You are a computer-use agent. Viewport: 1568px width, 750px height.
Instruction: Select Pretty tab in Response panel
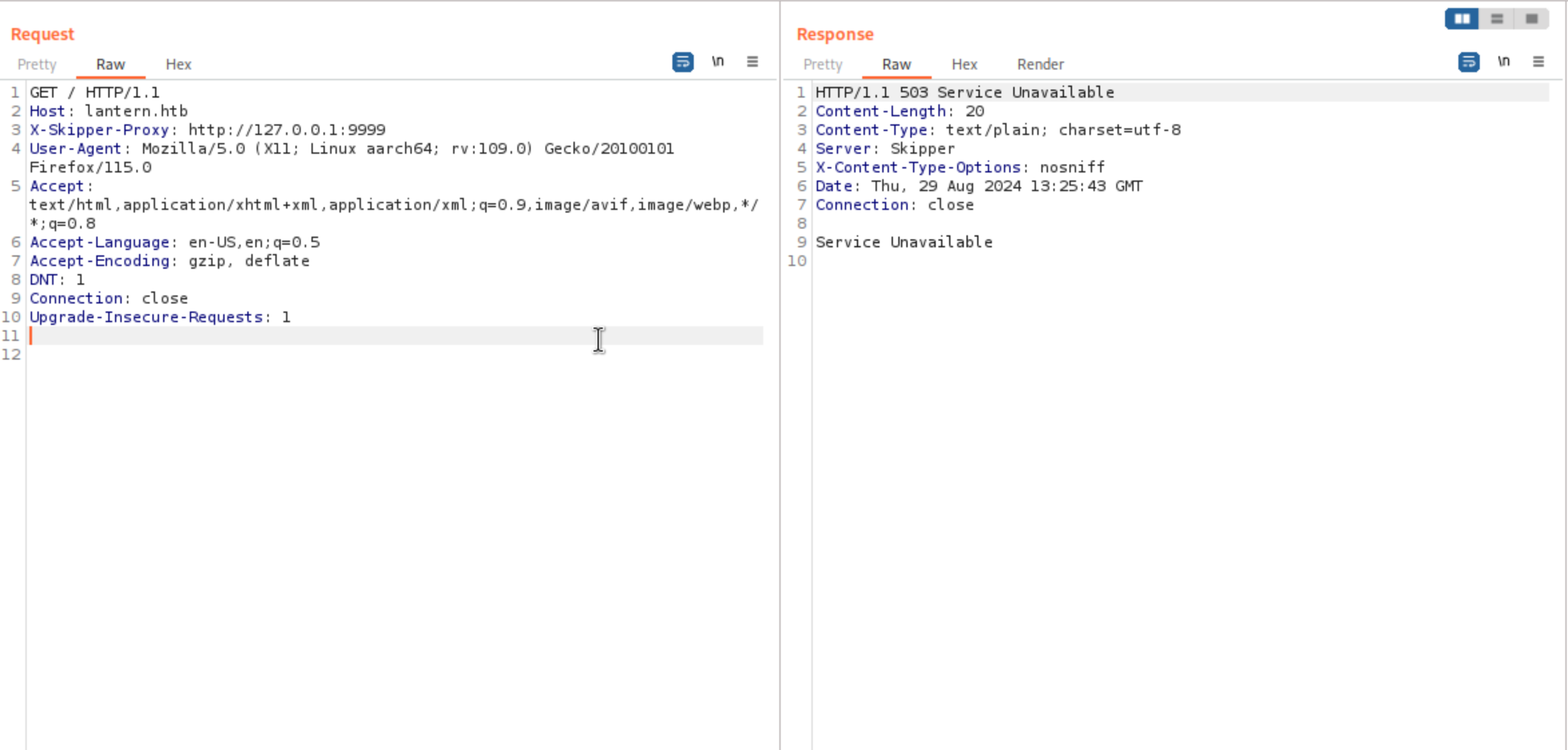pos(823,65)
